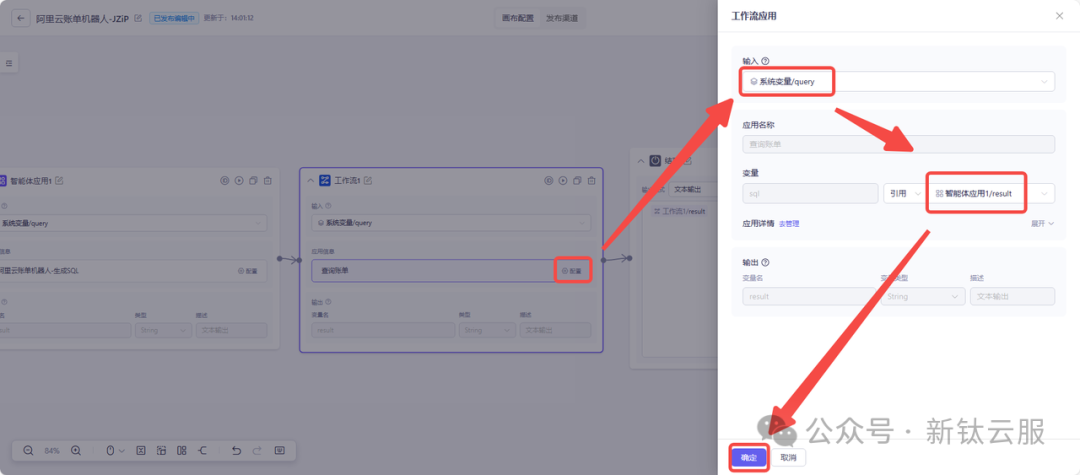This screenshot has height=475, width=1080.
Task: Click the copyright-style icon on 智能体应用1 node
Action: tap(225, 181)
